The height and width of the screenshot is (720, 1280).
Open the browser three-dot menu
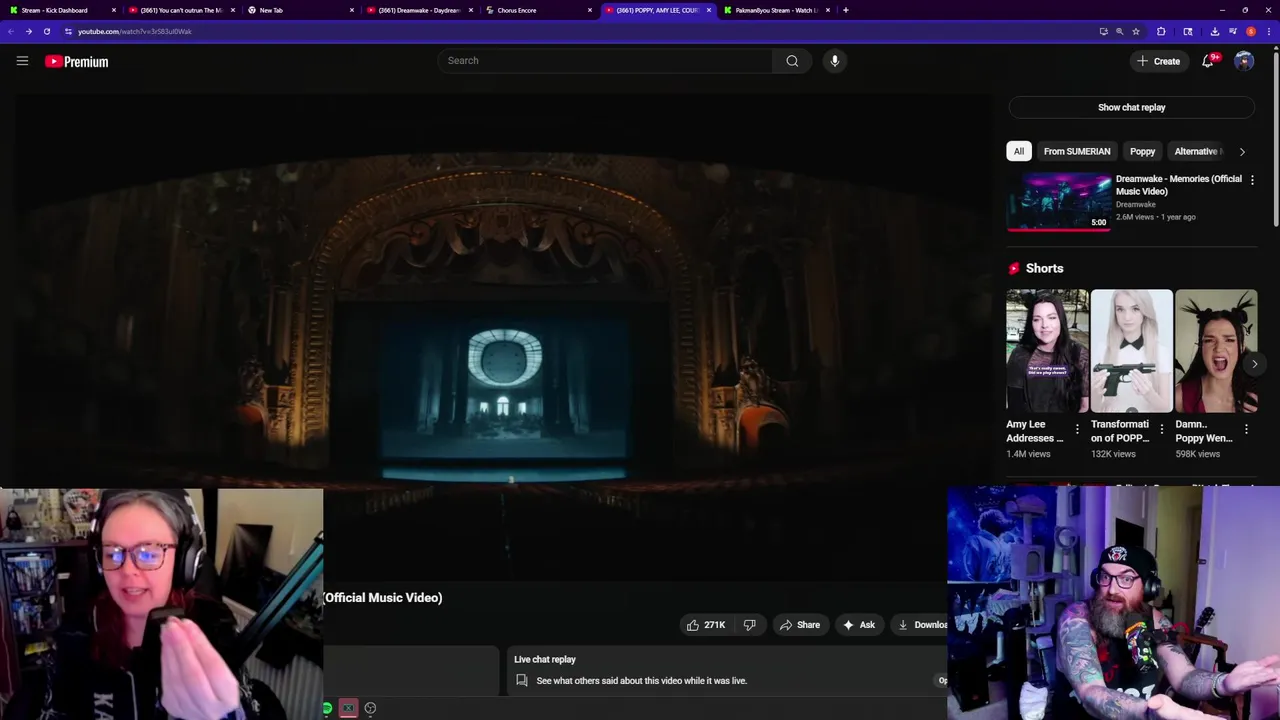[1268, 31]
